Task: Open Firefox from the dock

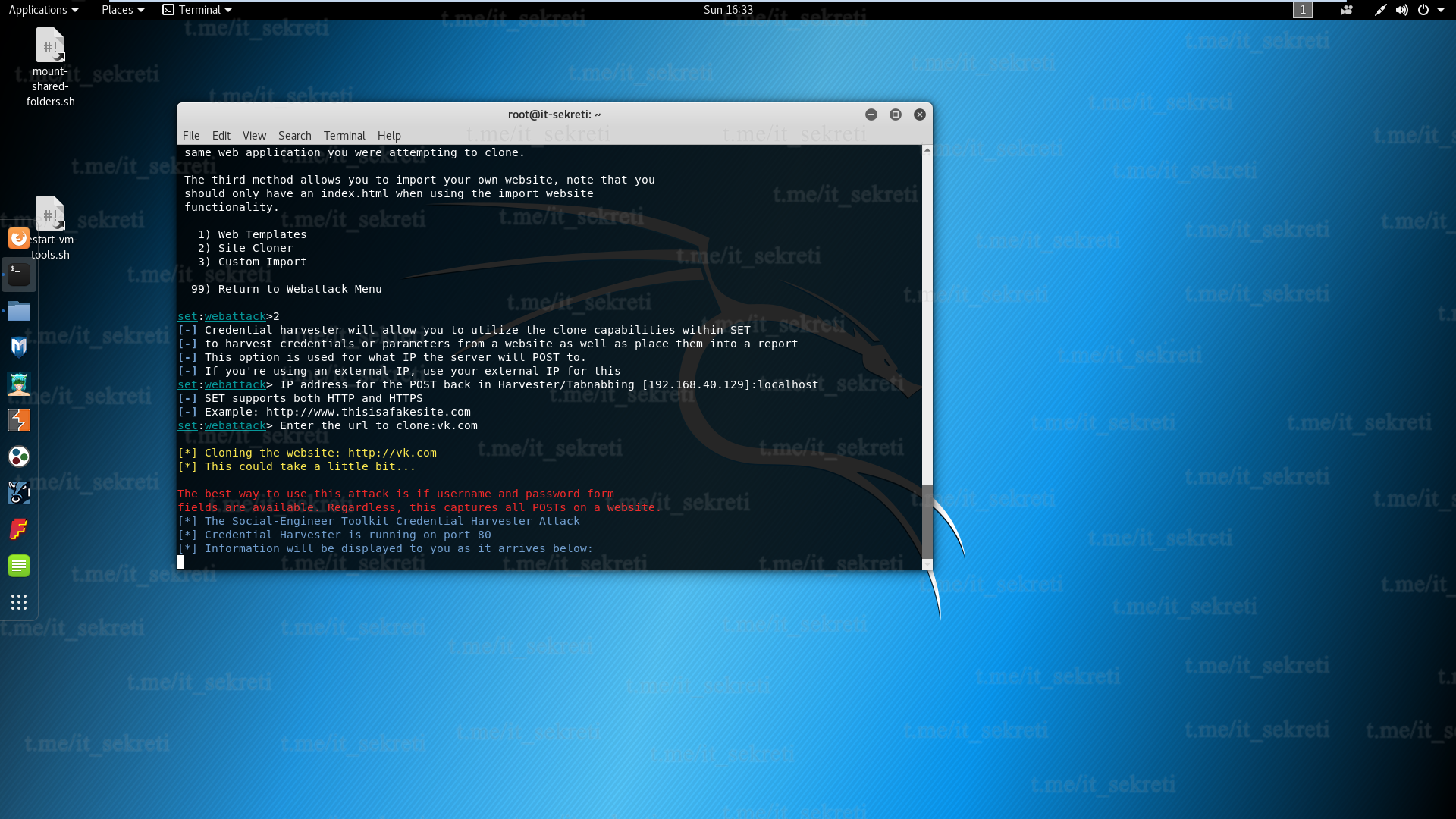Action: (19, 238)
